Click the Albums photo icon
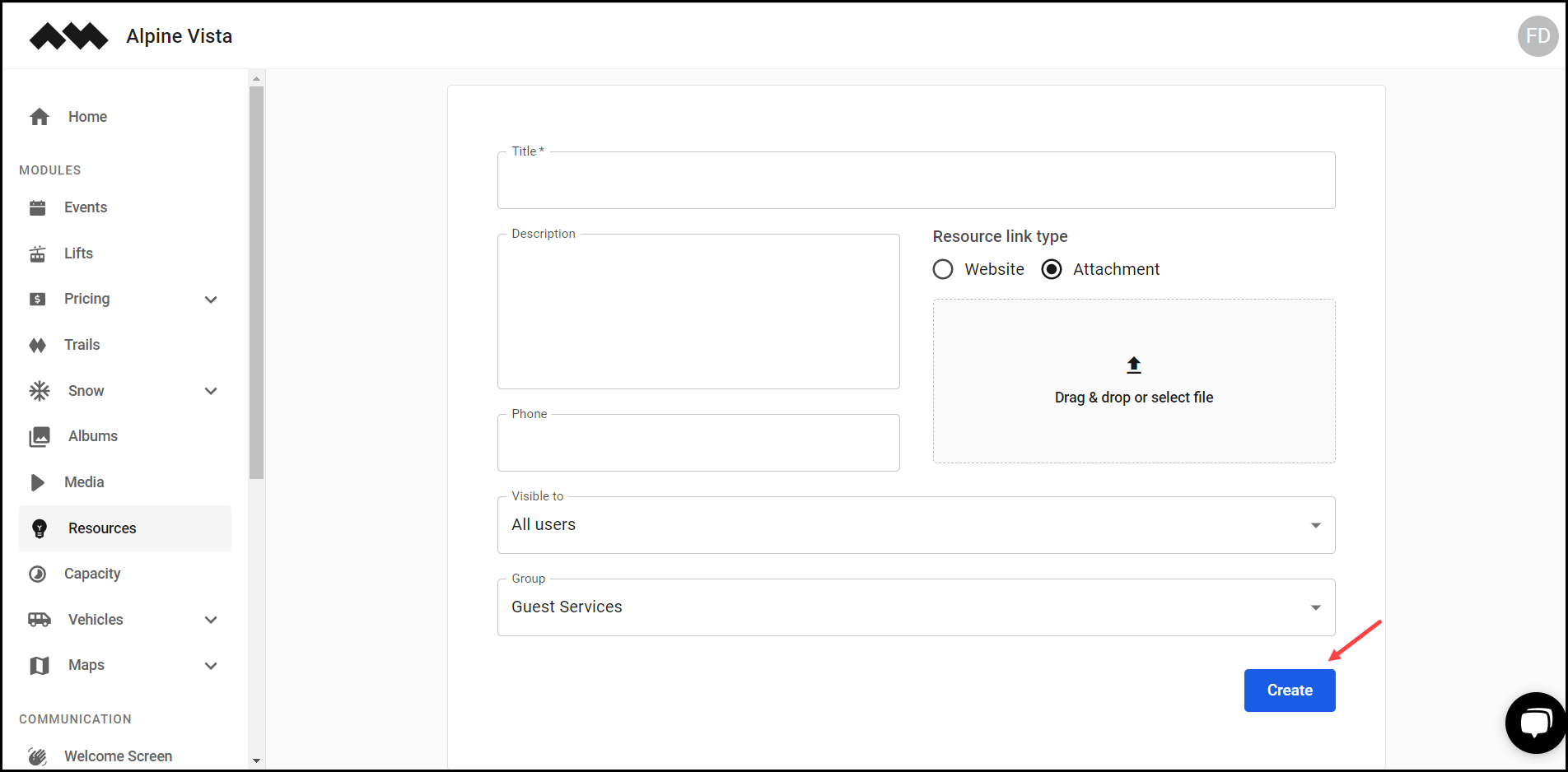The width and height of the screenshot is (1568, 772). [40, 436]
